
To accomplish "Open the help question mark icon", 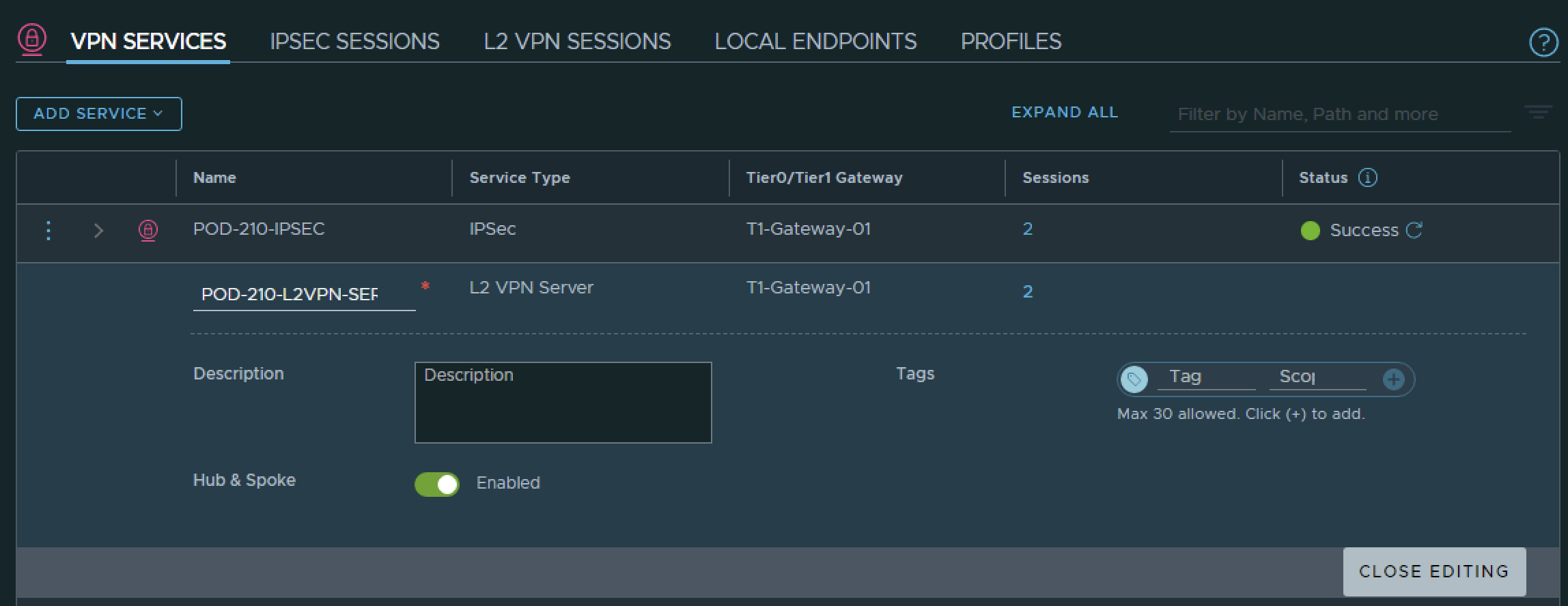I will pyautogui.click(x=1543, y=42).
